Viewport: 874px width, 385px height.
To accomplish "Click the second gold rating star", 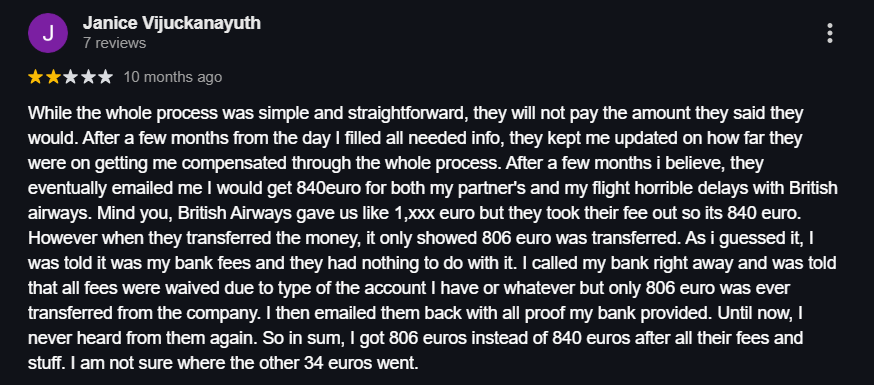I will tap(53, 77).
